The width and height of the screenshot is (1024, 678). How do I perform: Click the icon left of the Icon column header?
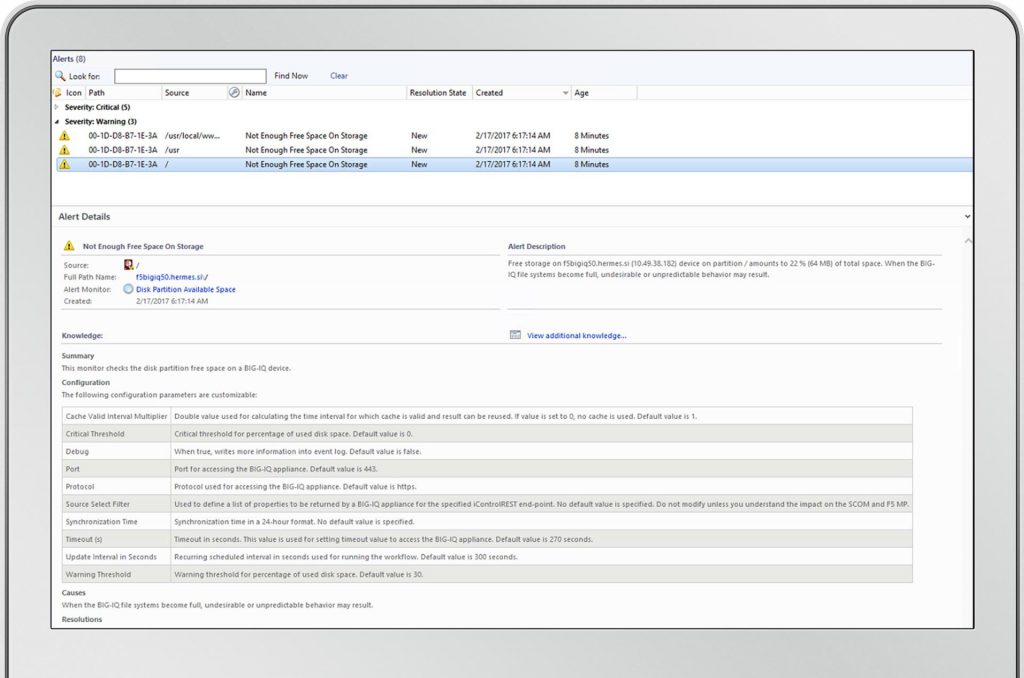pyautogui.click(x=57, y=93)
